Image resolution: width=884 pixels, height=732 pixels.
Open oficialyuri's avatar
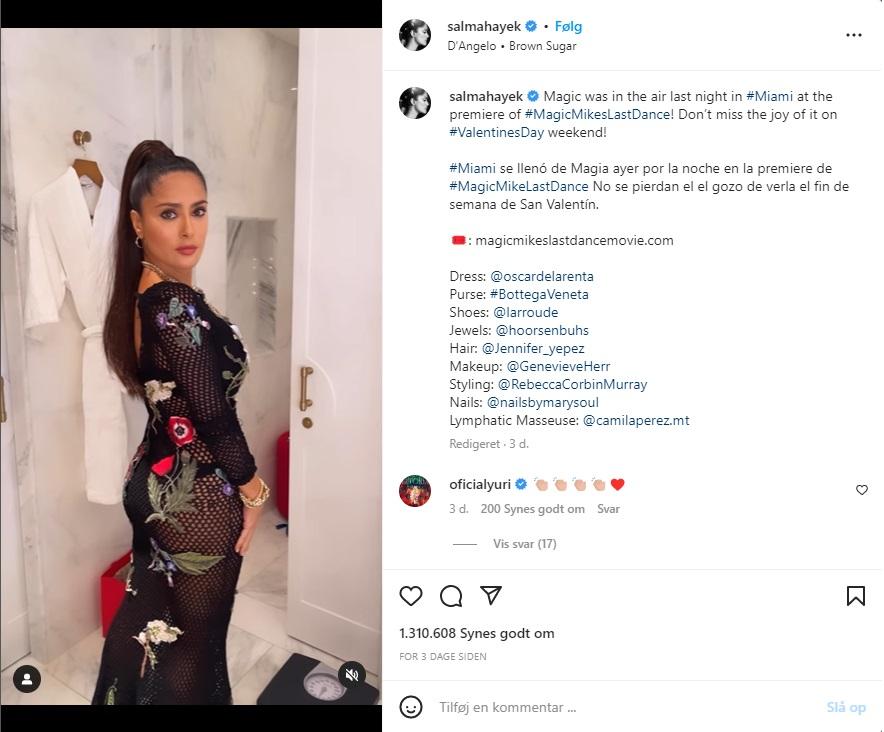(x=415, y=491)
